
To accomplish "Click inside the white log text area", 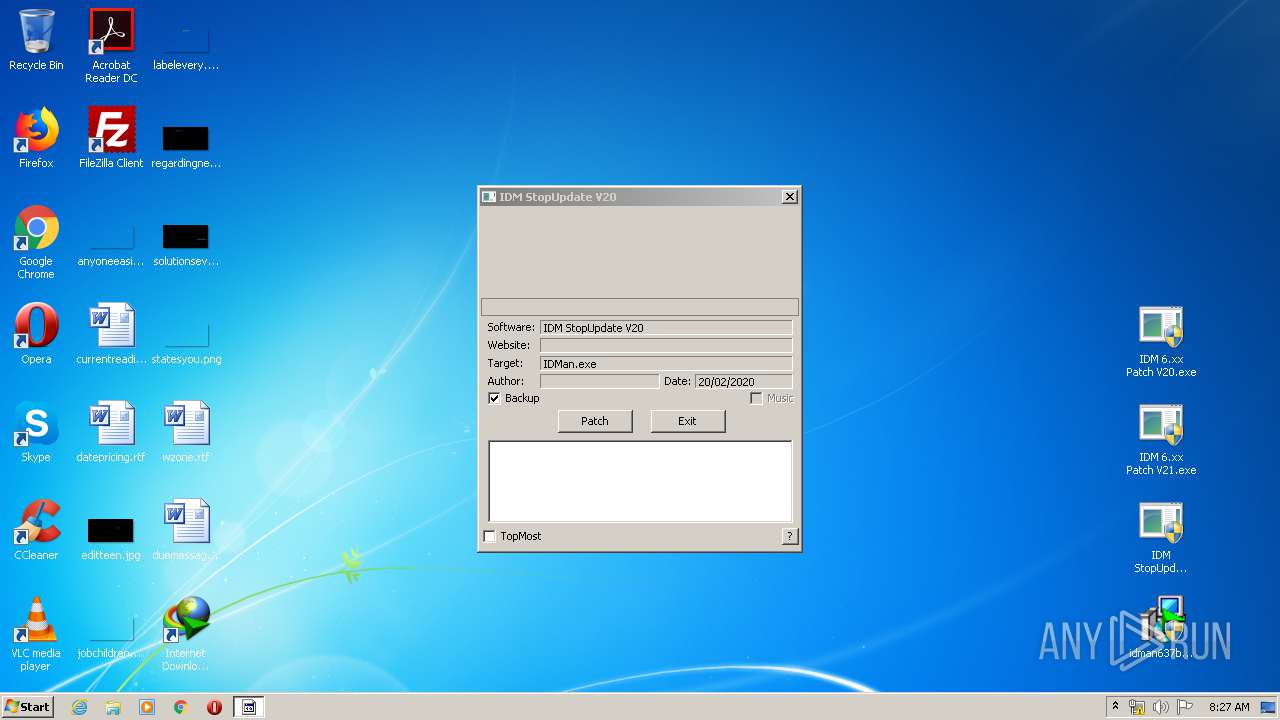I will (x=640, y=481).
